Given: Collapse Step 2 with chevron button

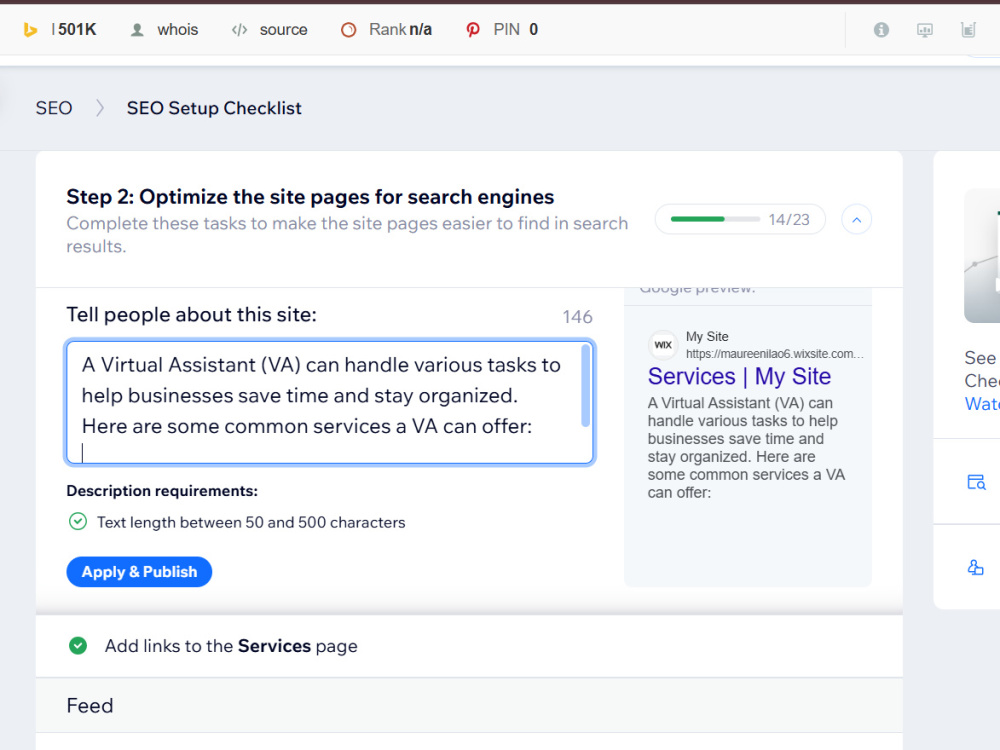Looking at the screenshot, I should point(857,219).
